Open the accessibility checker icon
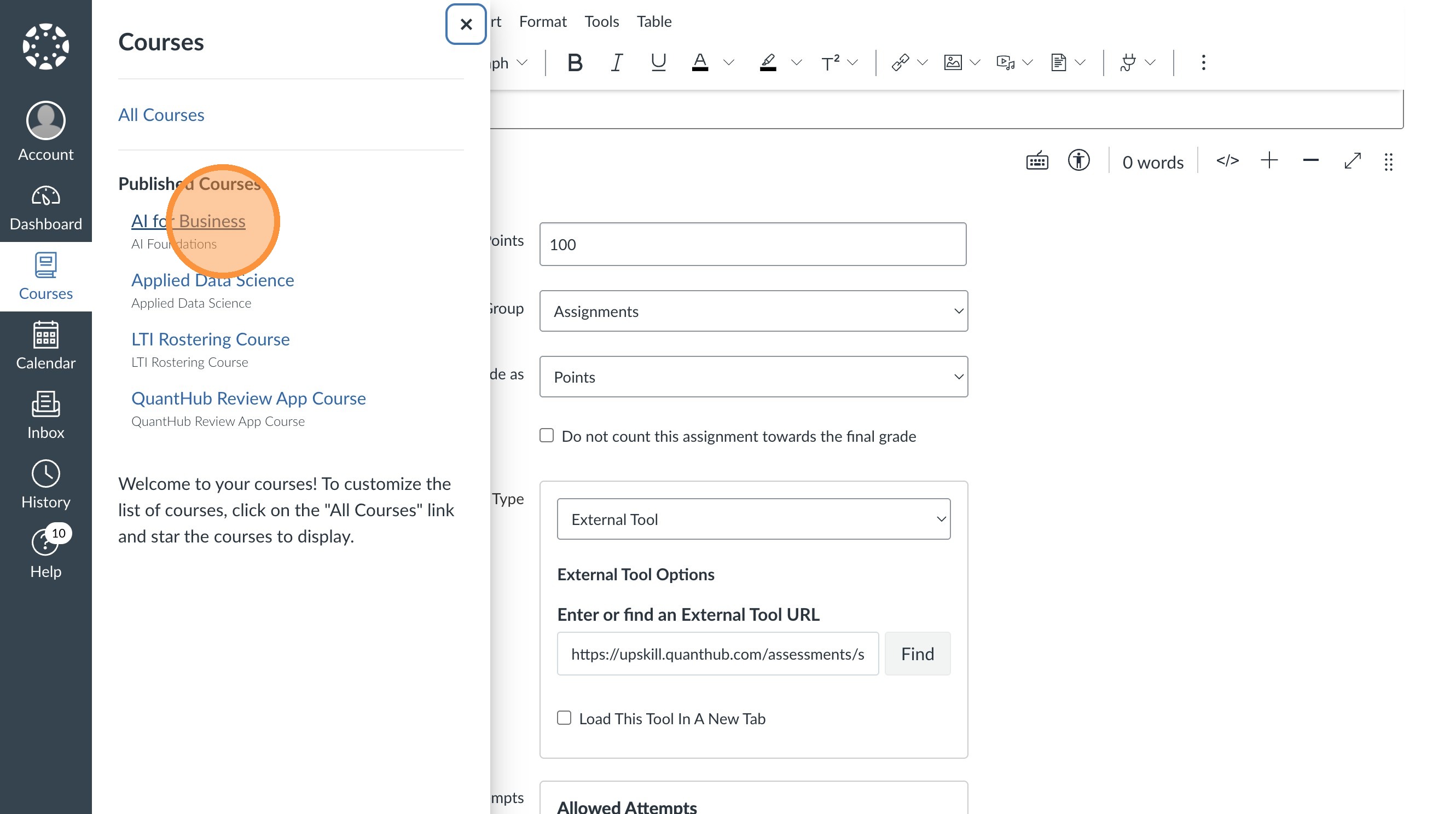 tap(1078, 161)
